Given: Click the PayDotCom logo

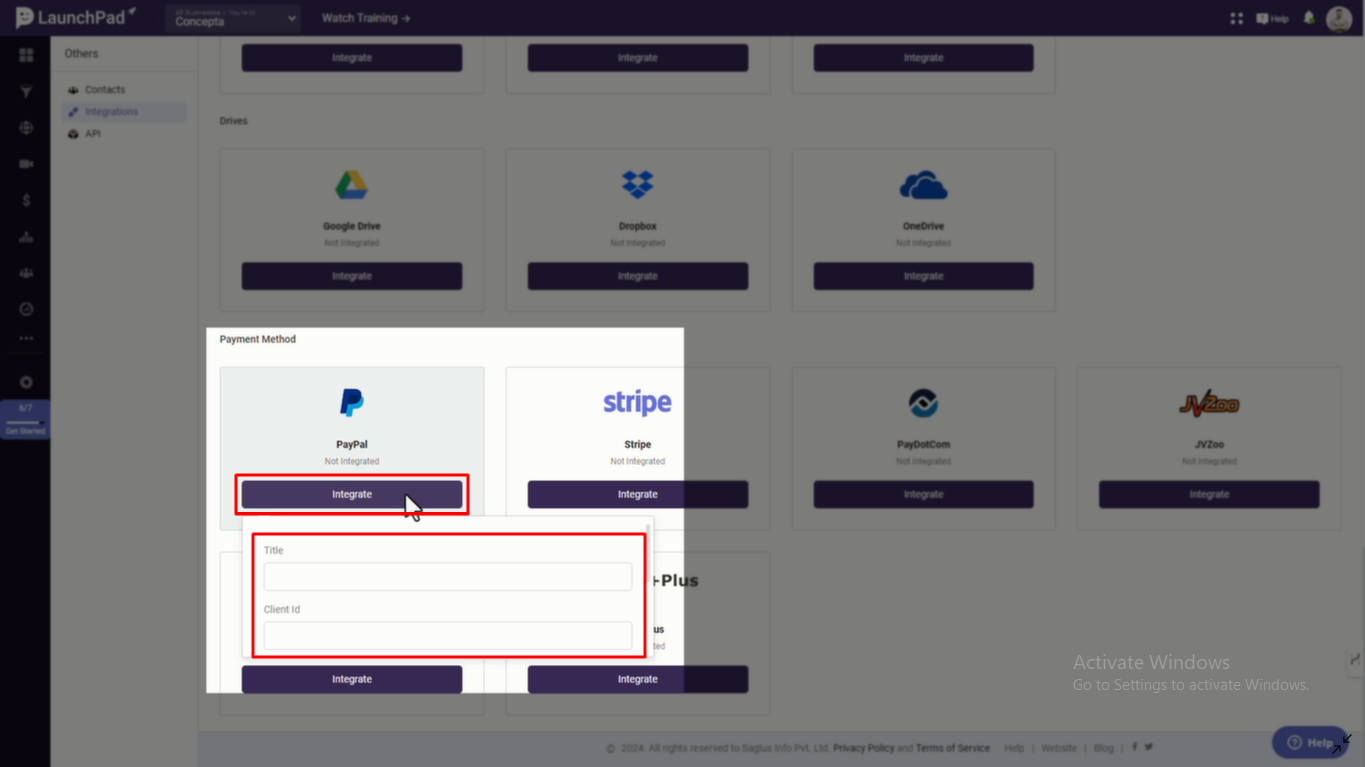Looking at the screenshot, I should click(923, 403).
